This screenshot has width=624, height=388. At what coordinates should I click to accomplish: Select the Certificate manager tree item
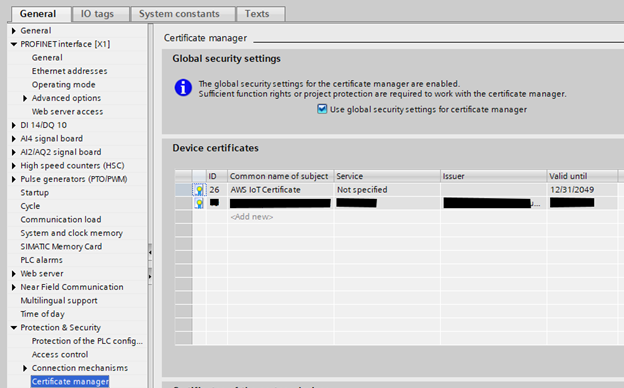coord(70,382)
